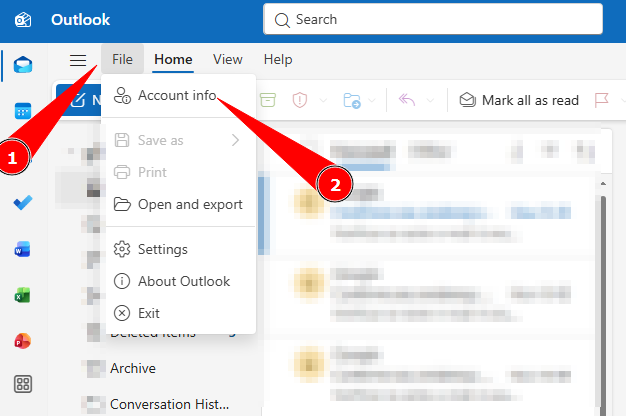
Task: Open Settings from the File menu
Action: [x=180, y=249]
